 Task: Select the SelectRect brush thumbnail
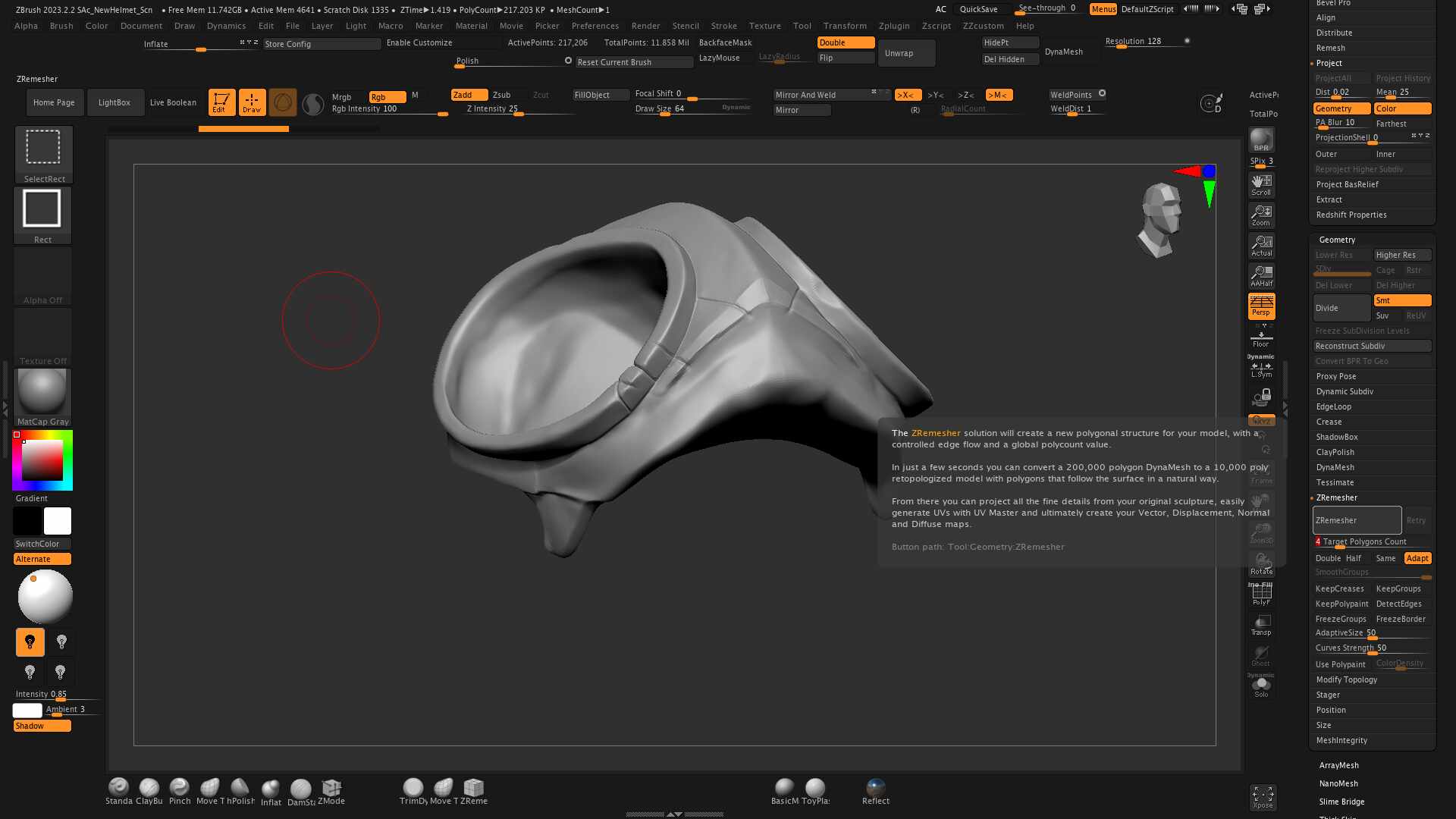(x=42, y=148)
